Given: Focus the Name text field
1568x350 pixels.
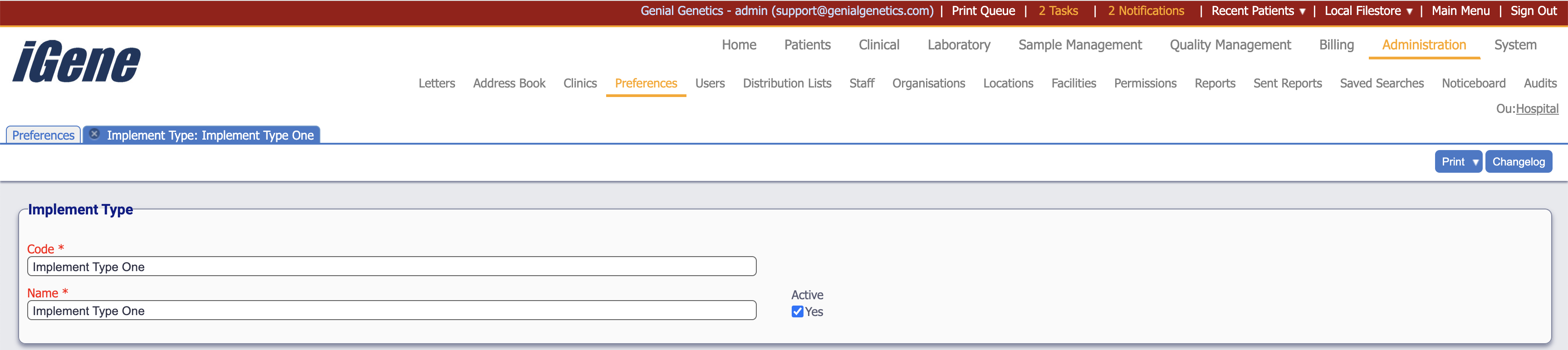Looking at the screenshot, I should tap(392, 311).
